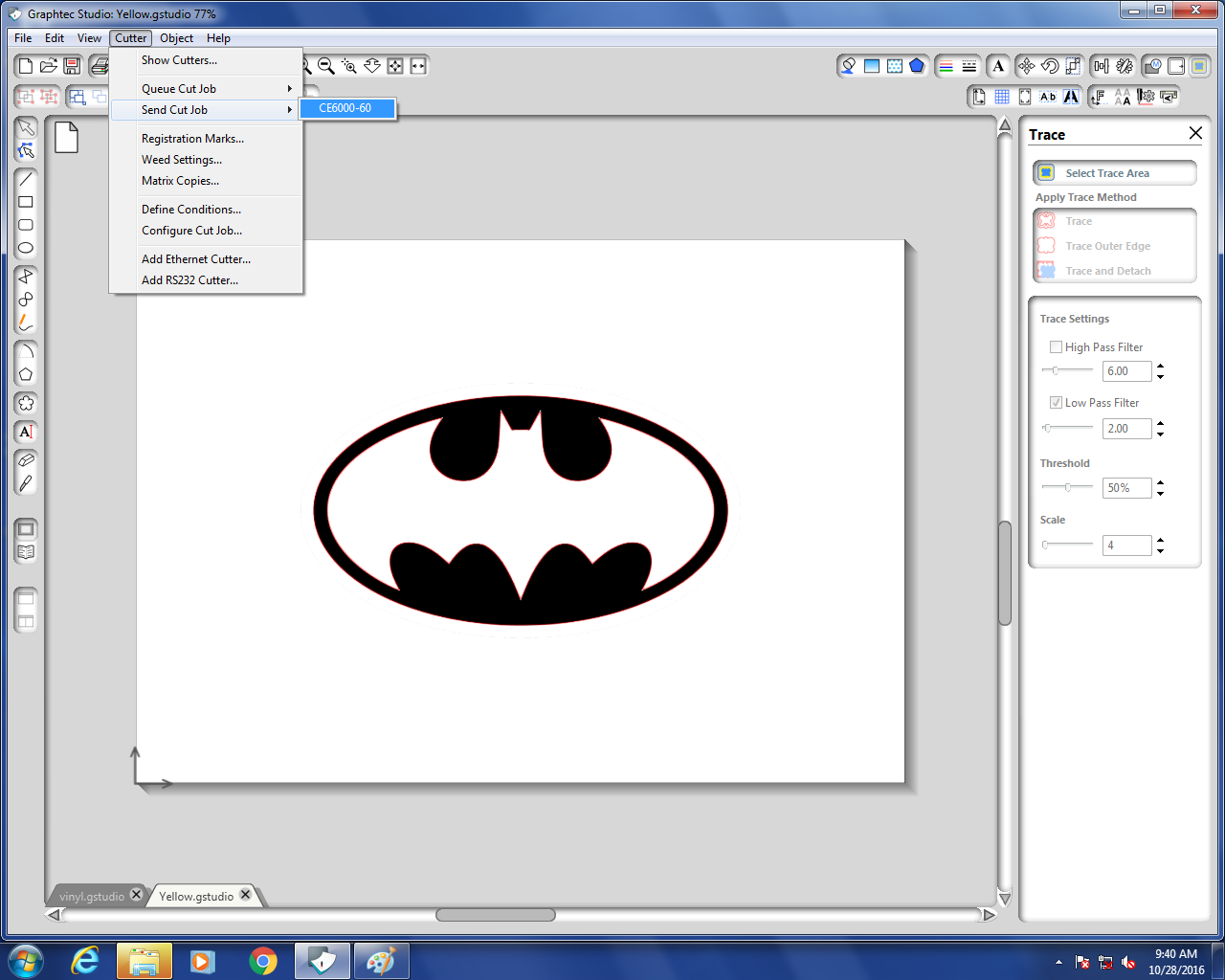Close the Trace panel with the X
Image resolution: width=1225 pixels, height=980 pixels.
(x=1195, y=133)
